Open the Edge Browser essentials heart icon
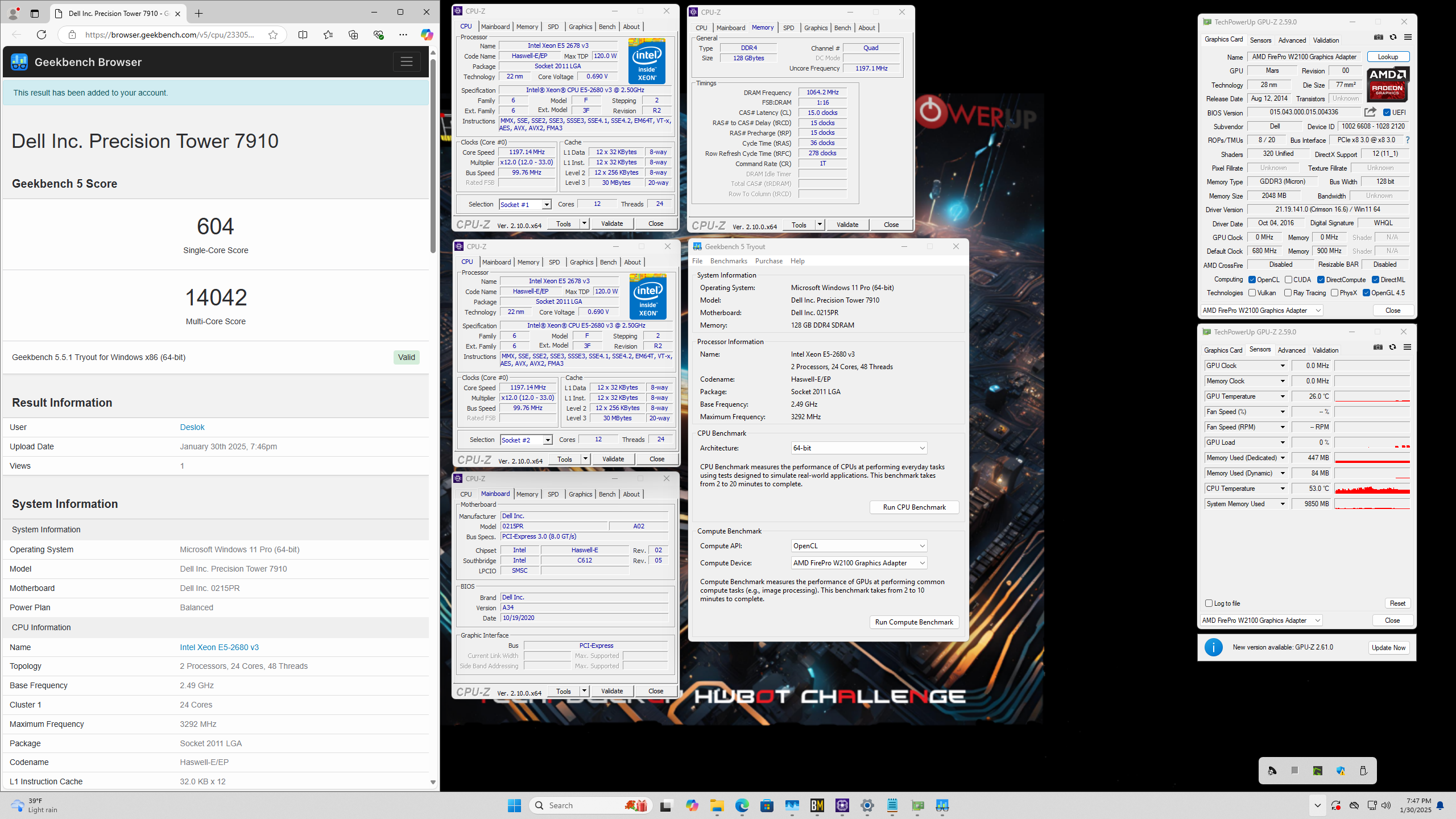 pyautogui.click(x=378, y=35)
